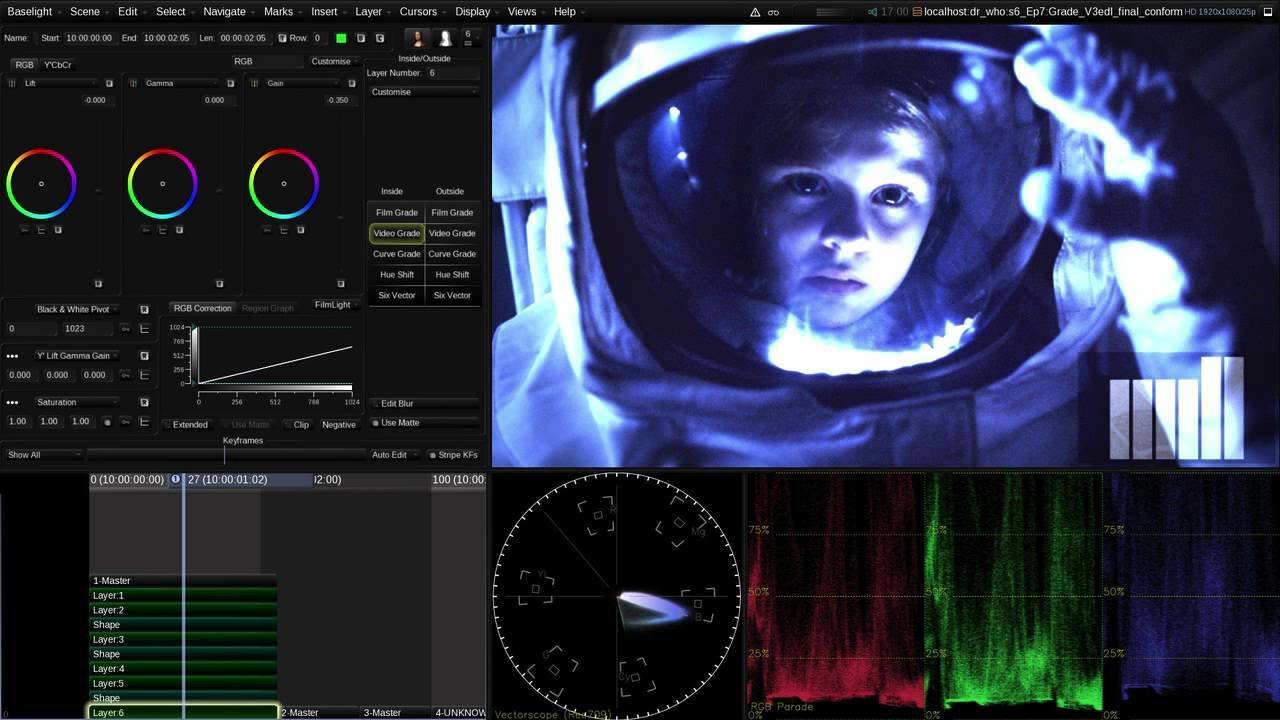
Task: Open the Lift parameter dropdown
Action: pos(58,83)
